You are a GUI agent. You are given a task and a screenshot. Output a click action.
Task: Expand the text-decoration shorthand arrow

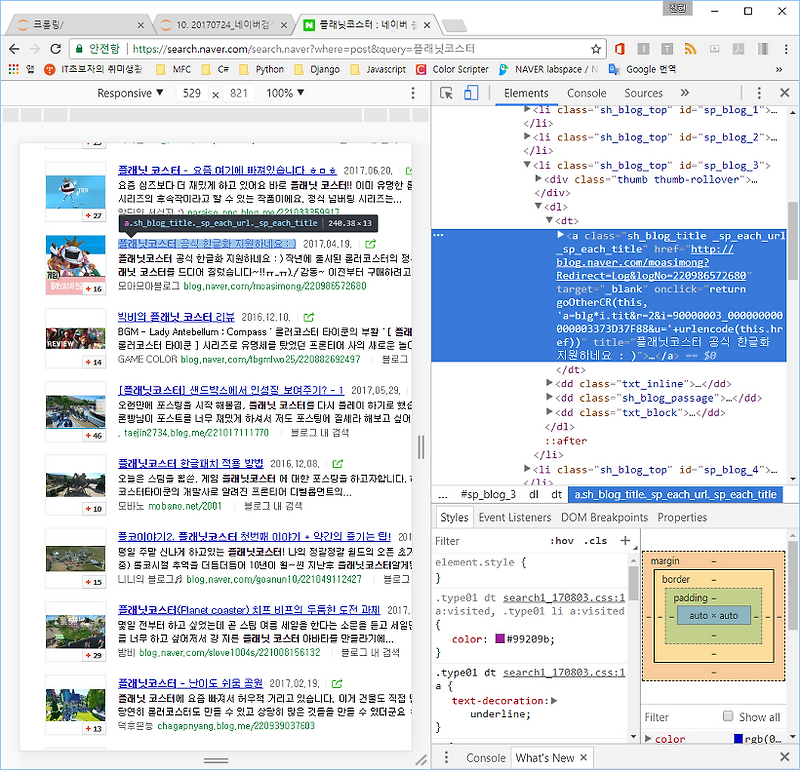[x=555, y=701]
